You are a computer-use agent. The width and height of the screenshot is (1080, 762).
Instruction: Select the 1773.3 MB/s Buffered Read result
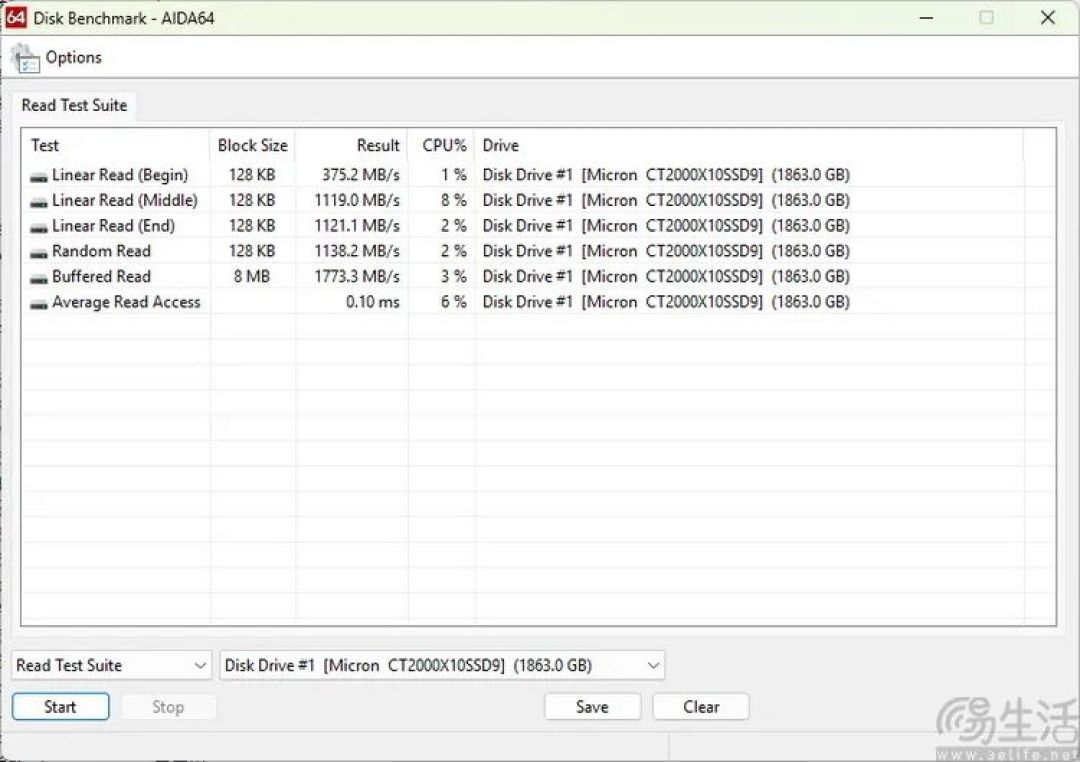(357, 277)
